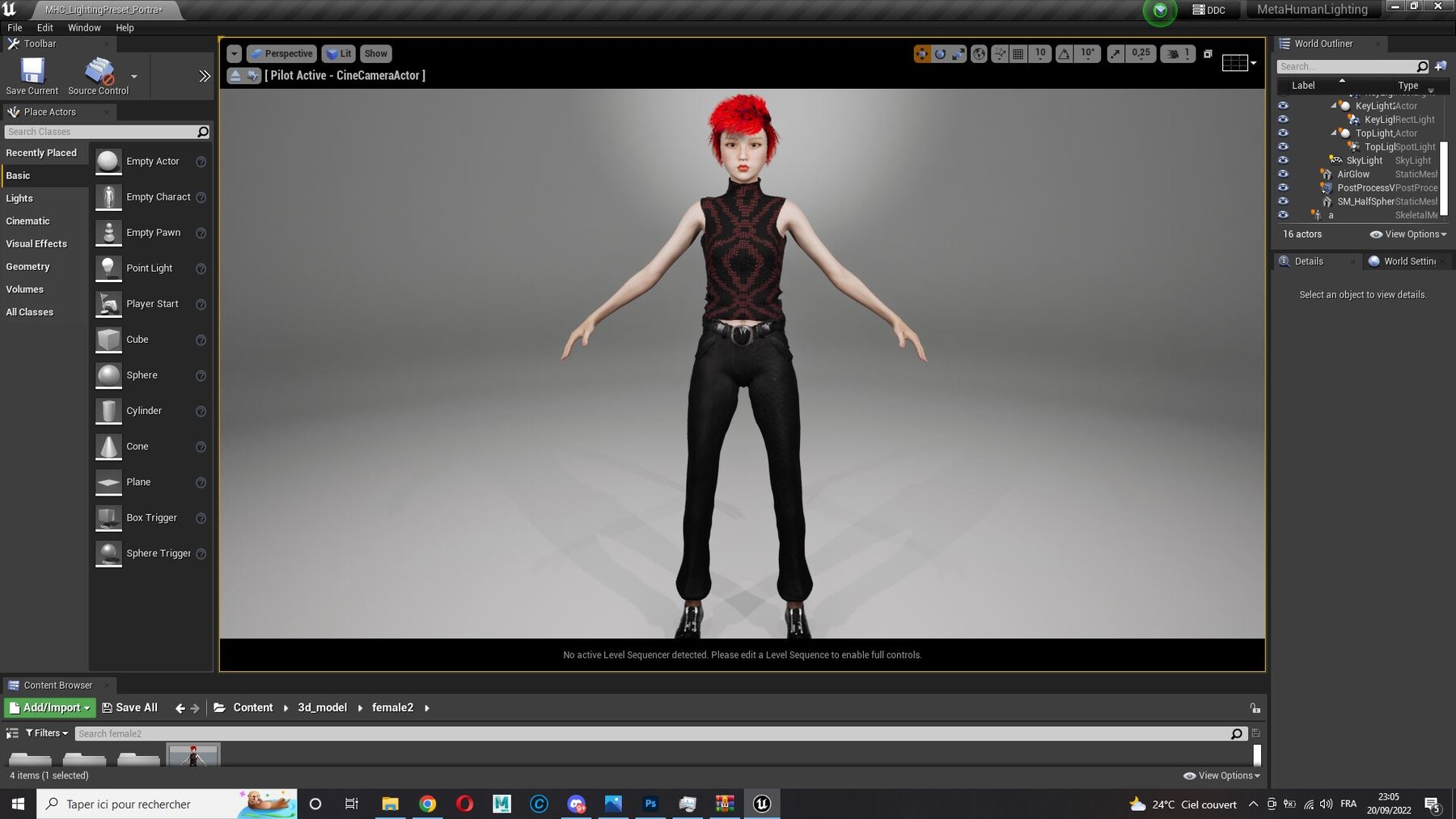Hide the AirGlow actor with eye icon
The width and height of the screenshot is (1456, 819).
1283,174
